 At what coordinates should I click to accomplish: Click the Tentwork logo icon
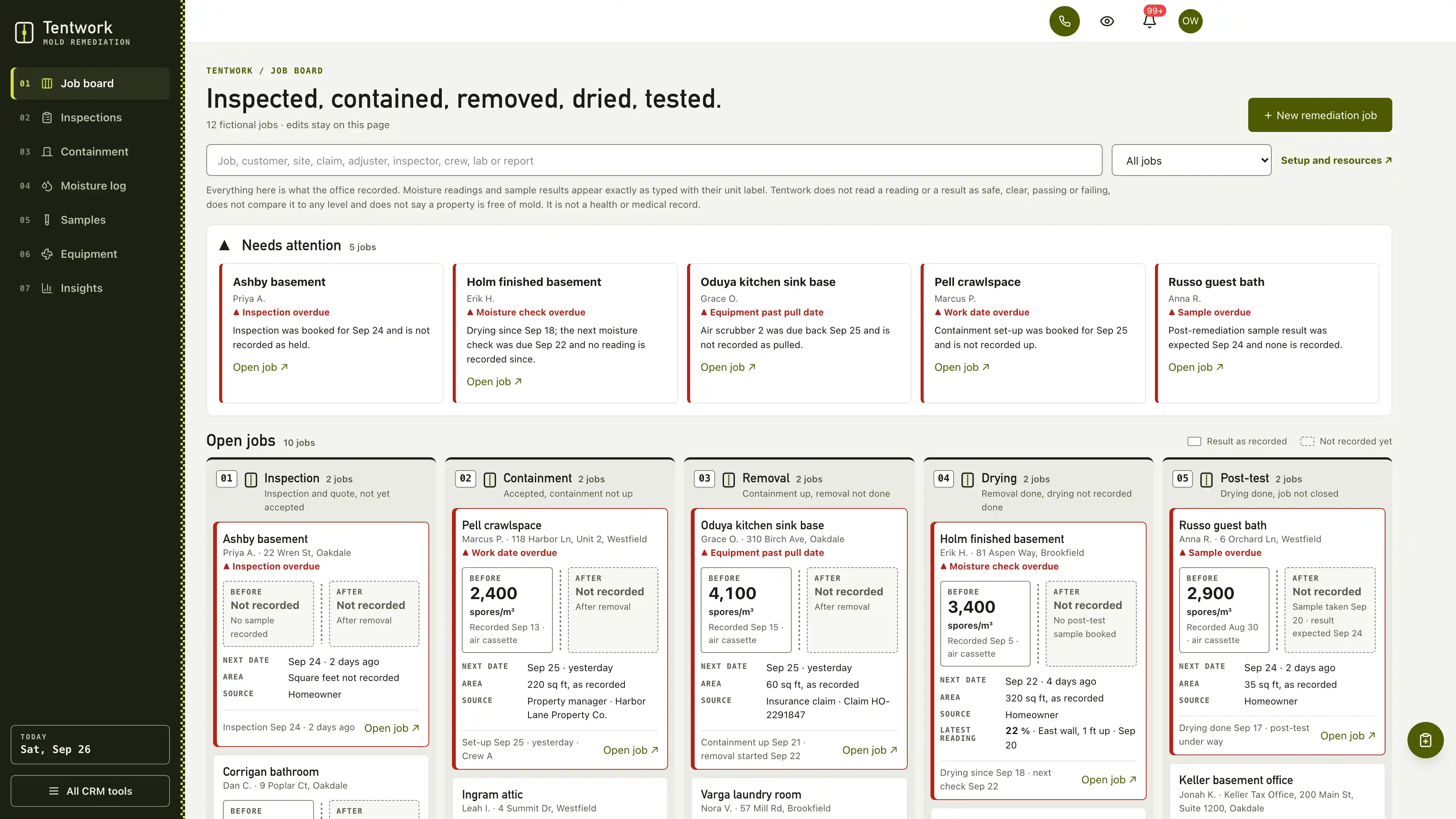click(x=24, y=32)
